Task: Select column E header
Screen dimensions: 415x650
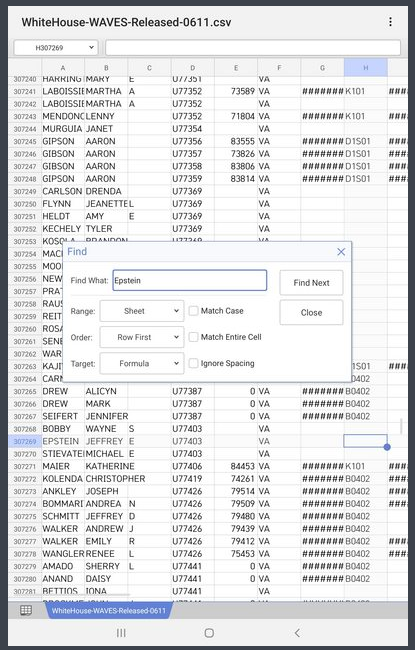Action: click(236, 68)
